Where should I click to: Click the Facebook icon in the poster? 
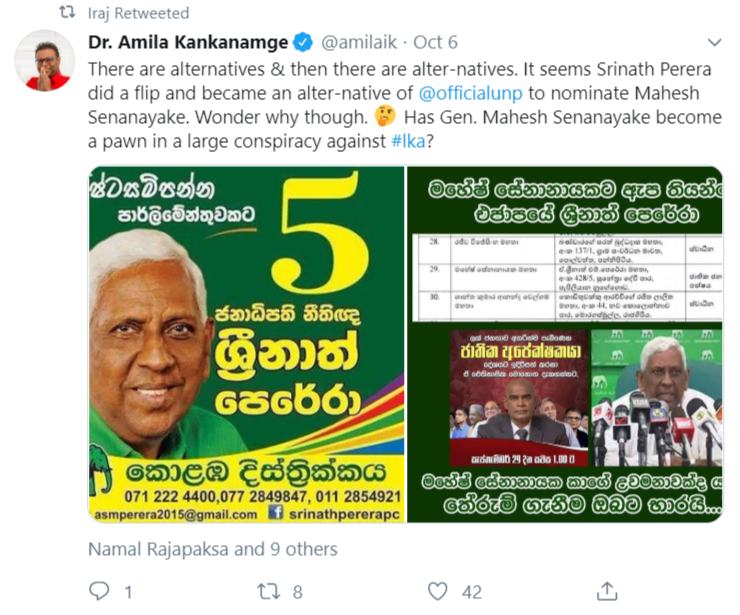[276, 512]
